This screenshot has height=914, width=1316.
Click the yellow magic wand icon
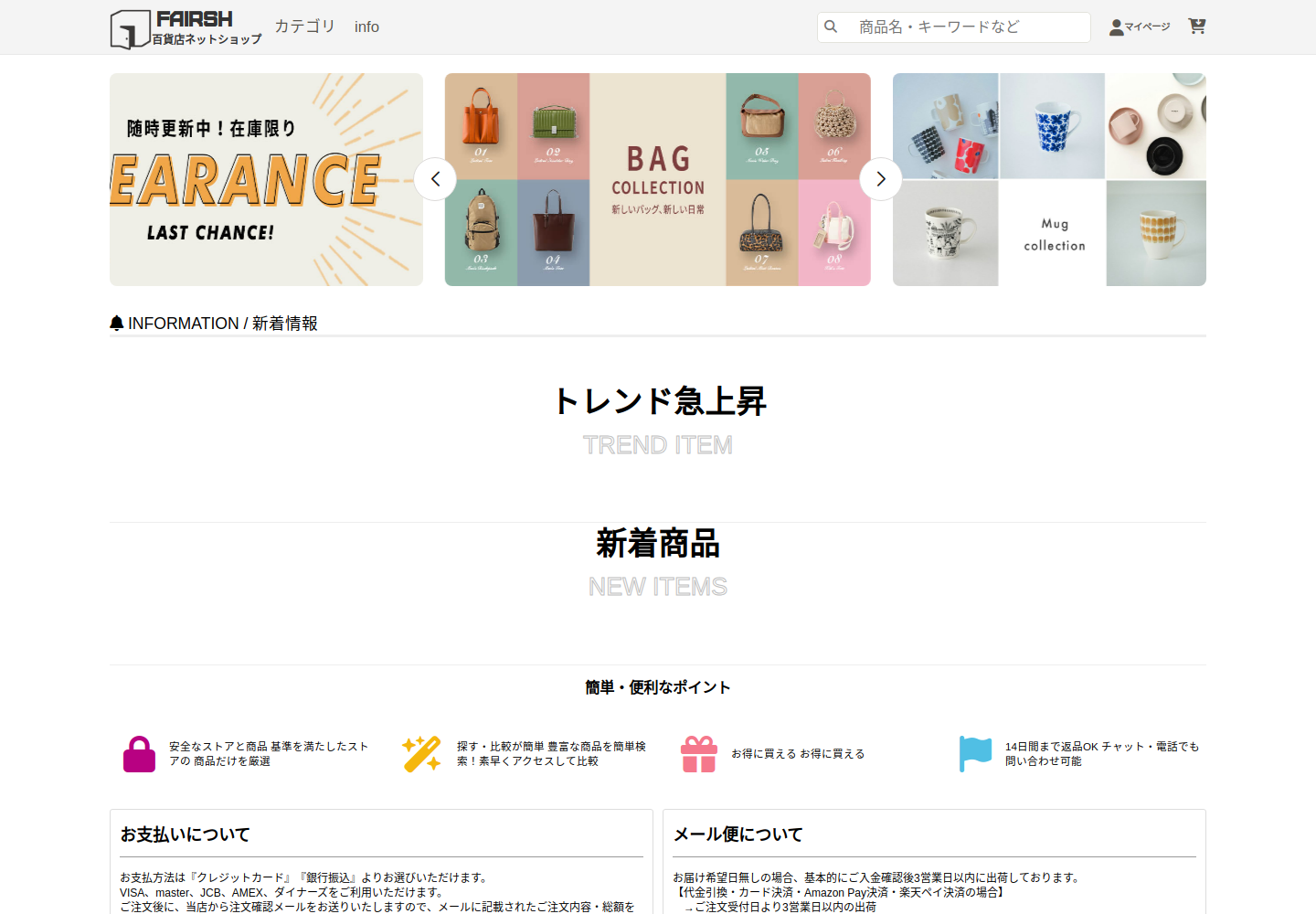coord(421,754)
